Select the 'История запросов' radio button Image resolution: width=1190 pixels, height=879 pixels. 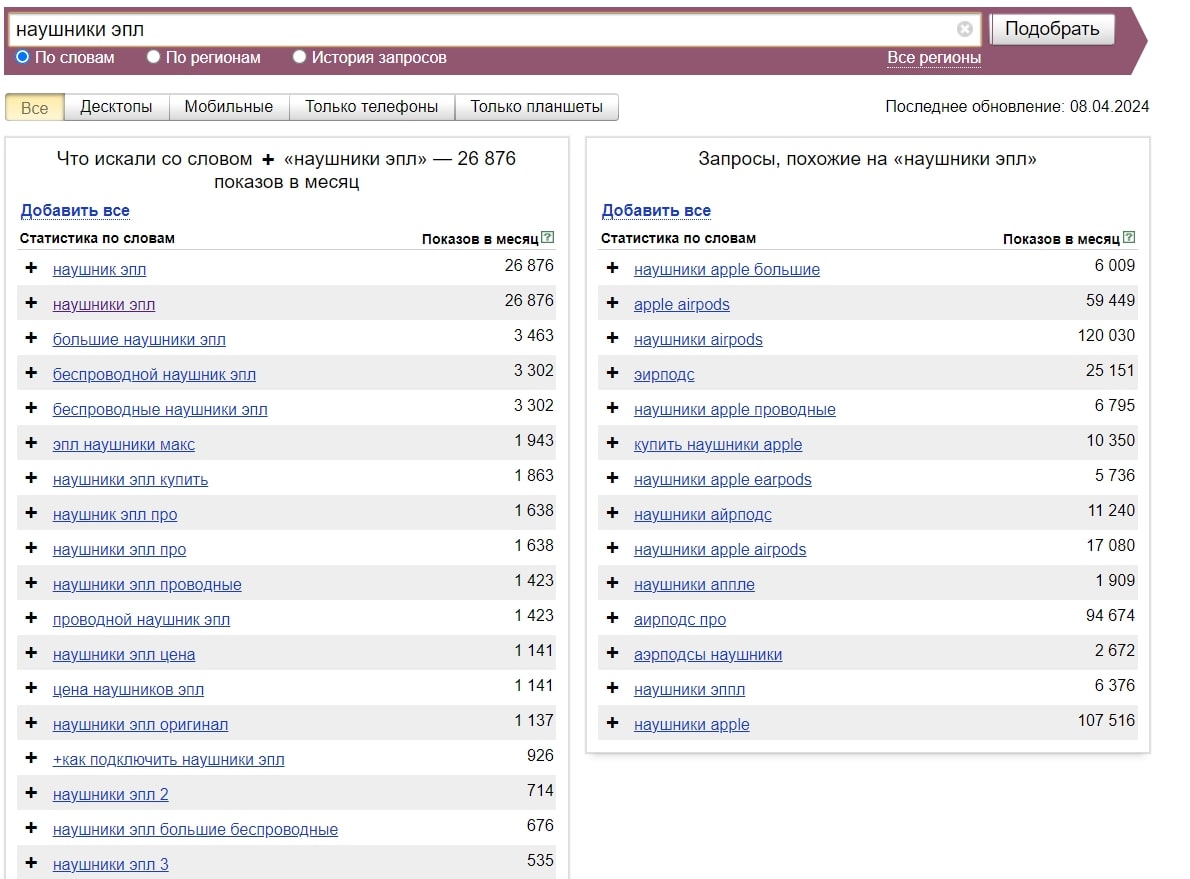(x=300, y=57)
